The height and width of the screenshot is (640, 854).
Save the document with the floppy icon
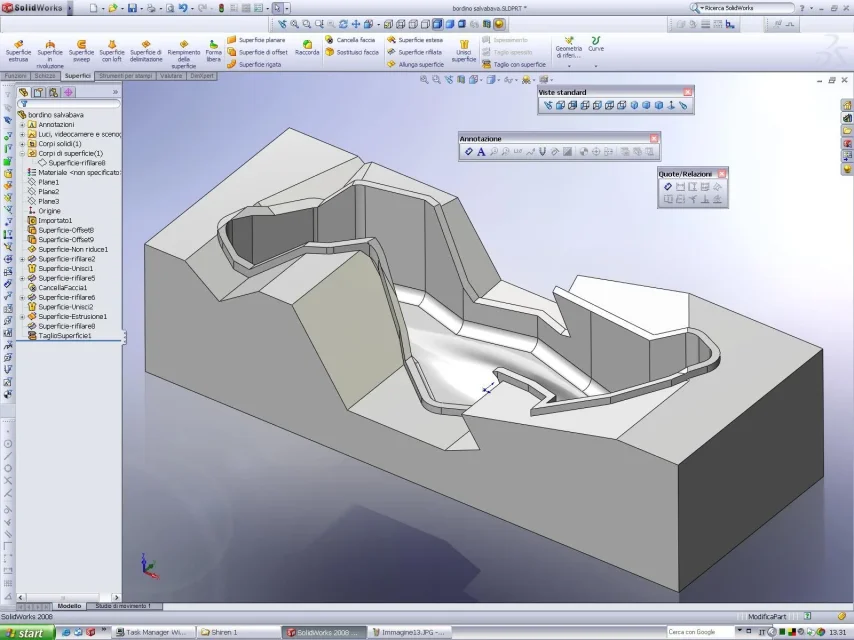tap(132, 8)
